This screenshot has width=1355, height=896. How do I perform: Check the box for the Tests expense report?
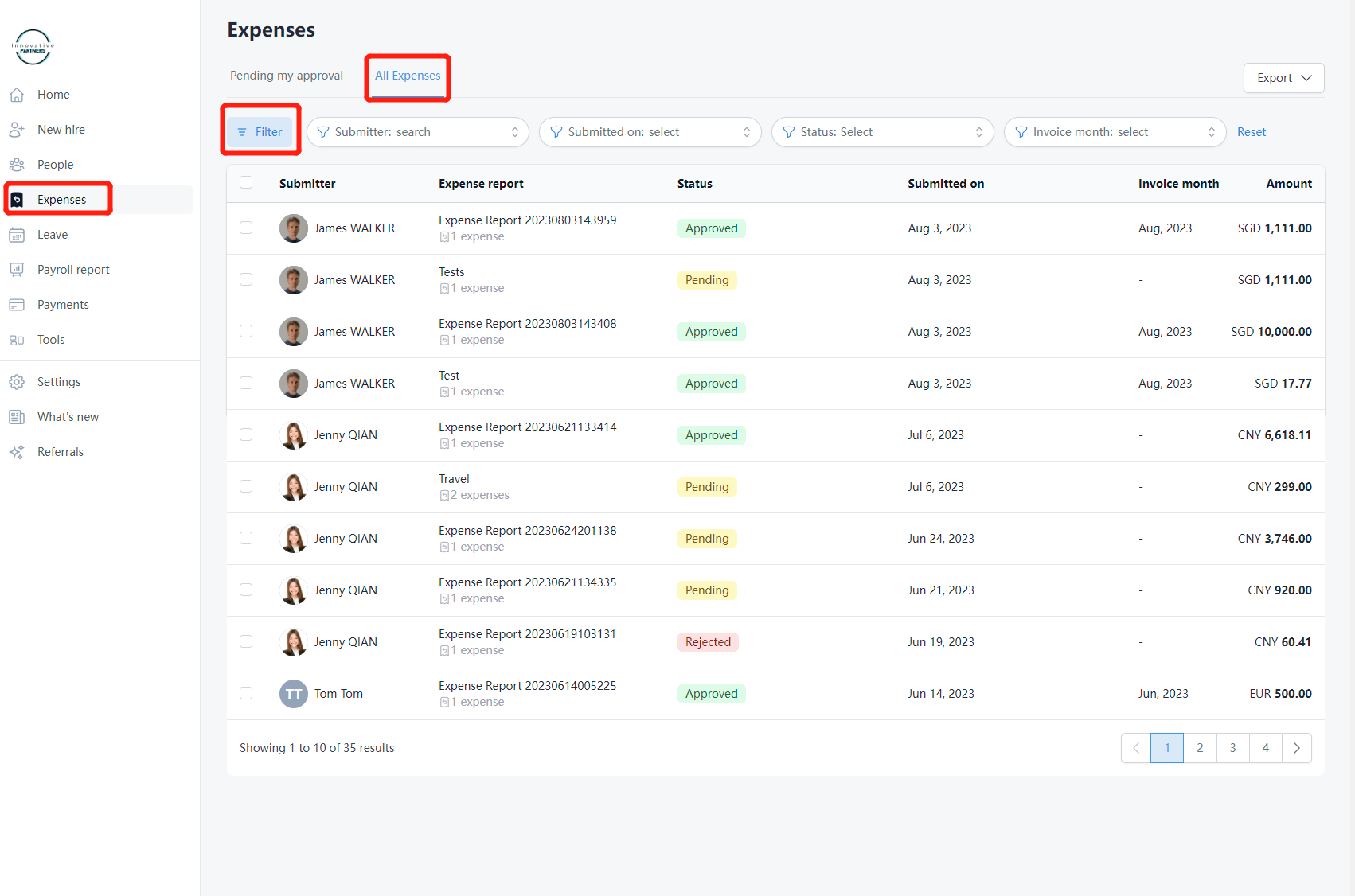point(246,280)
